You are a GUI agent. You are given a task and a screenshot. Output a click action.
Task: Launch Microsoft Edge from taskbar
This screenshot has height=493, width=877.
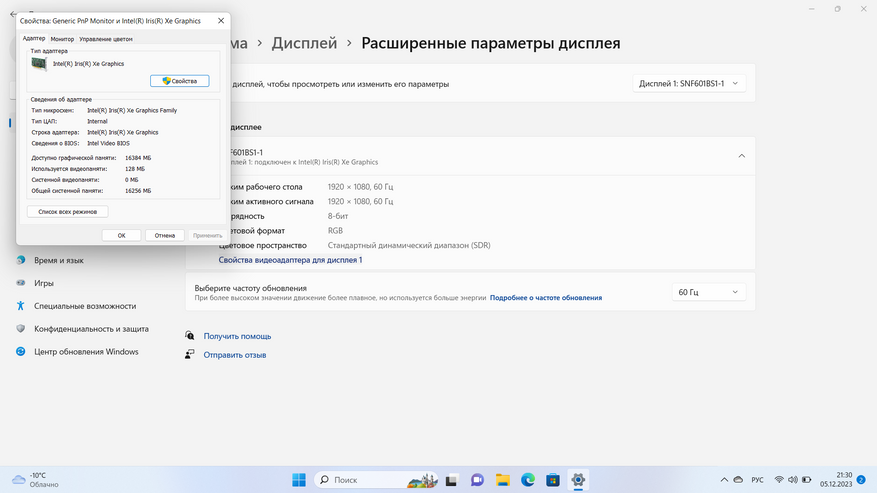[528, 480]
